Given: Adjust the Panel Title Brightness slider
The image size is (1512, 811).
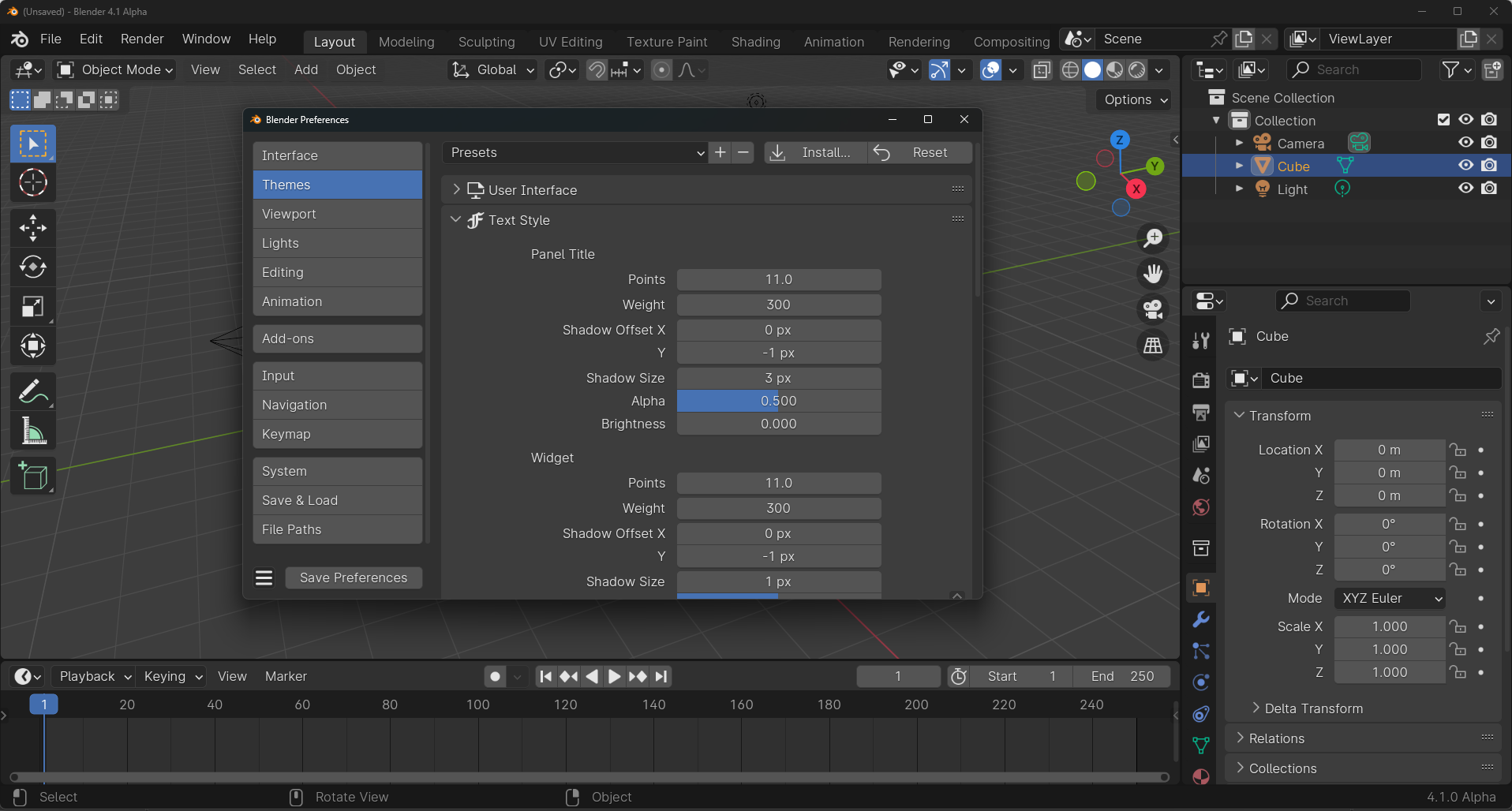Looking at the screenshot, I should [779, 424].
